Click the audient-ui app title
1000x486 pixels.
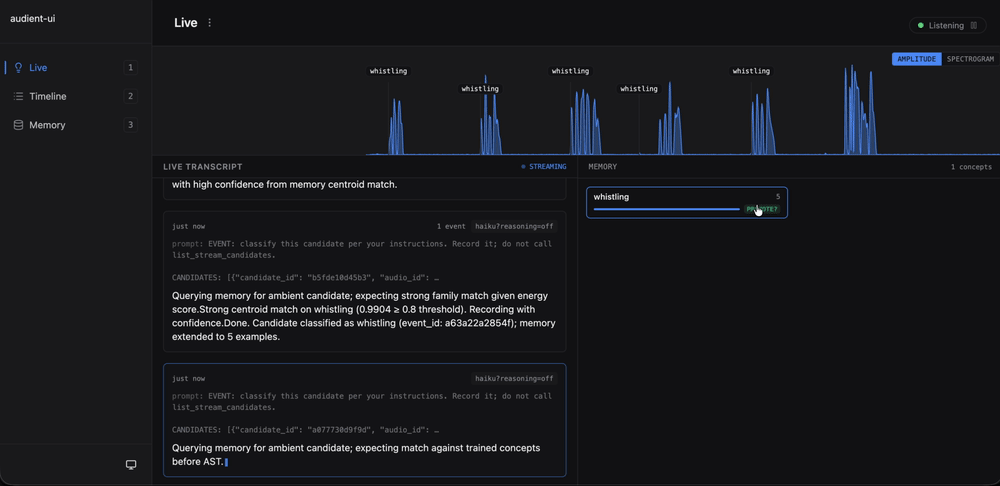[x=33, y=18]
